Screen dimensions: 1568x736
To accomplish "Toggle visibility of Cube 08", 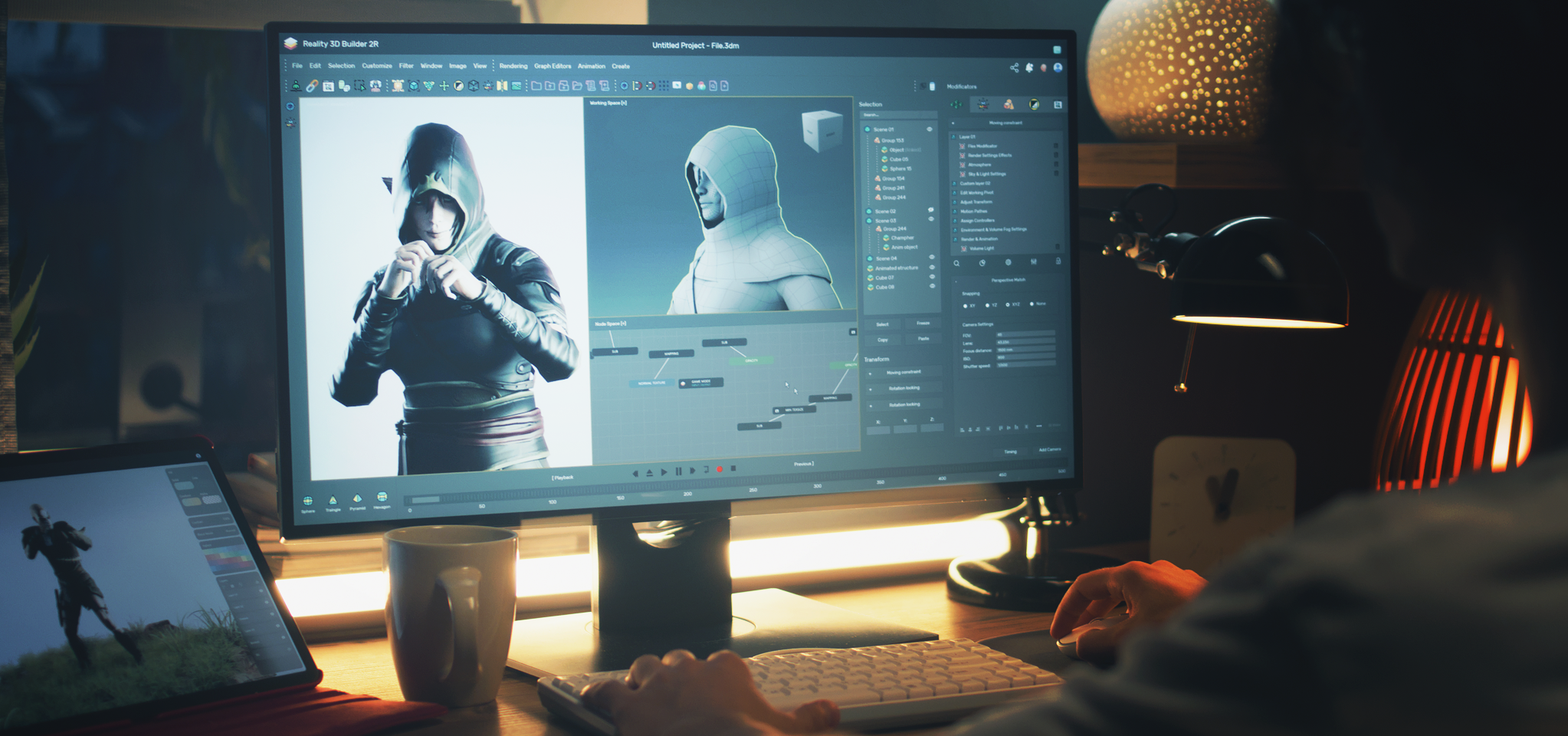I will [x=932, y=287].
